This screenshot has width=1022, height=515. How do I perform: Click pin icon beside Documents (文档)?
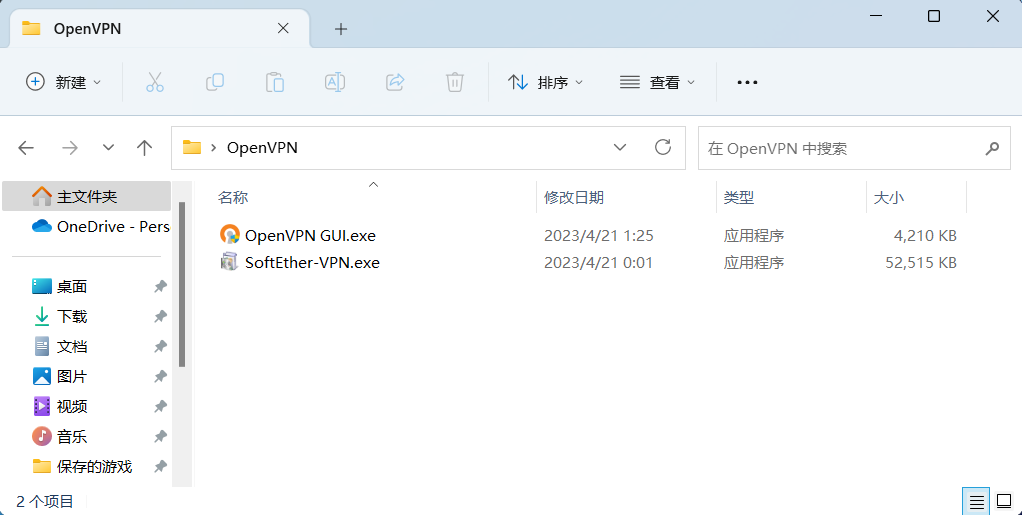pyautogui.click(x=160, y=346)
